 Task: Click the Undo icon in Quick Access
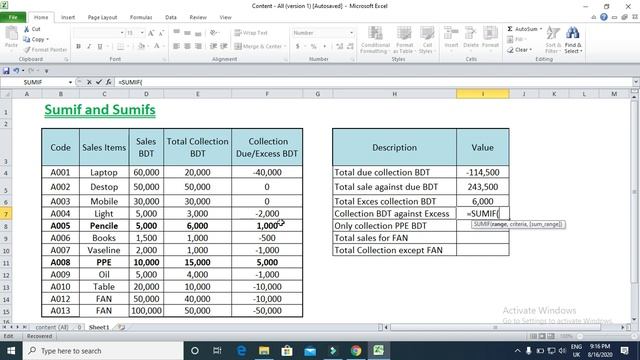[16, 71]
